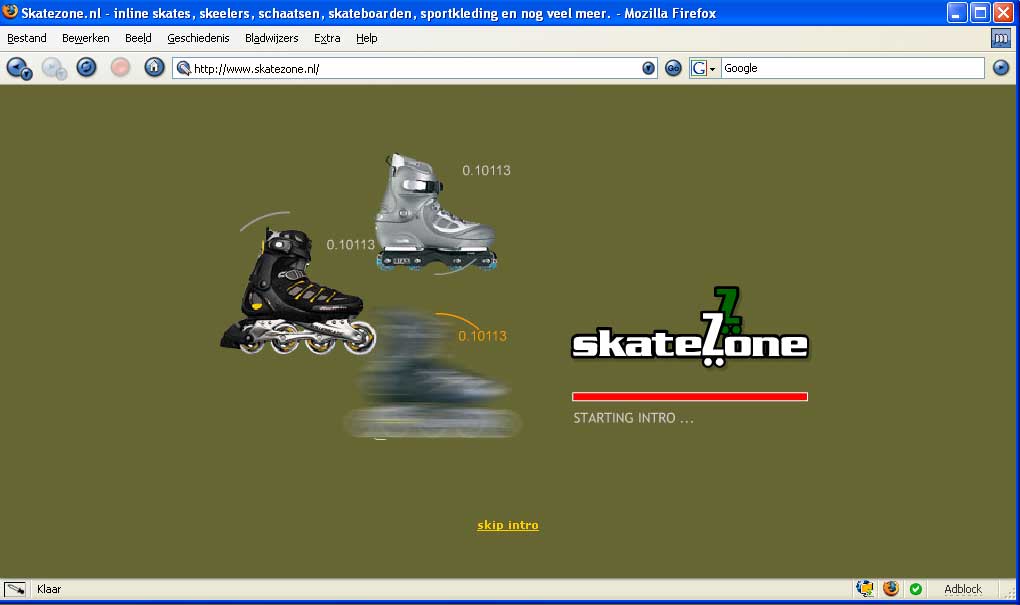Click the Forward navigation button
The image size is (1020, 605).
point(53,68)
